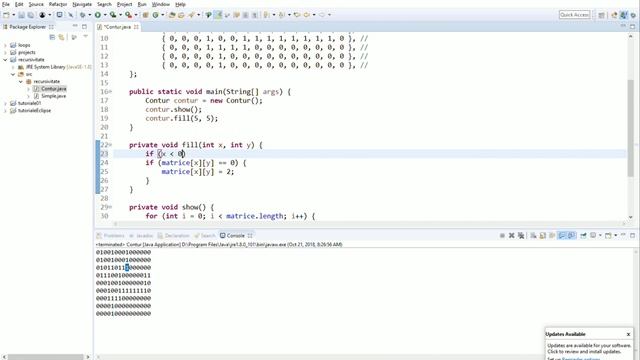Toggle Mark Occurrences in the toolbar

(218, 15)
